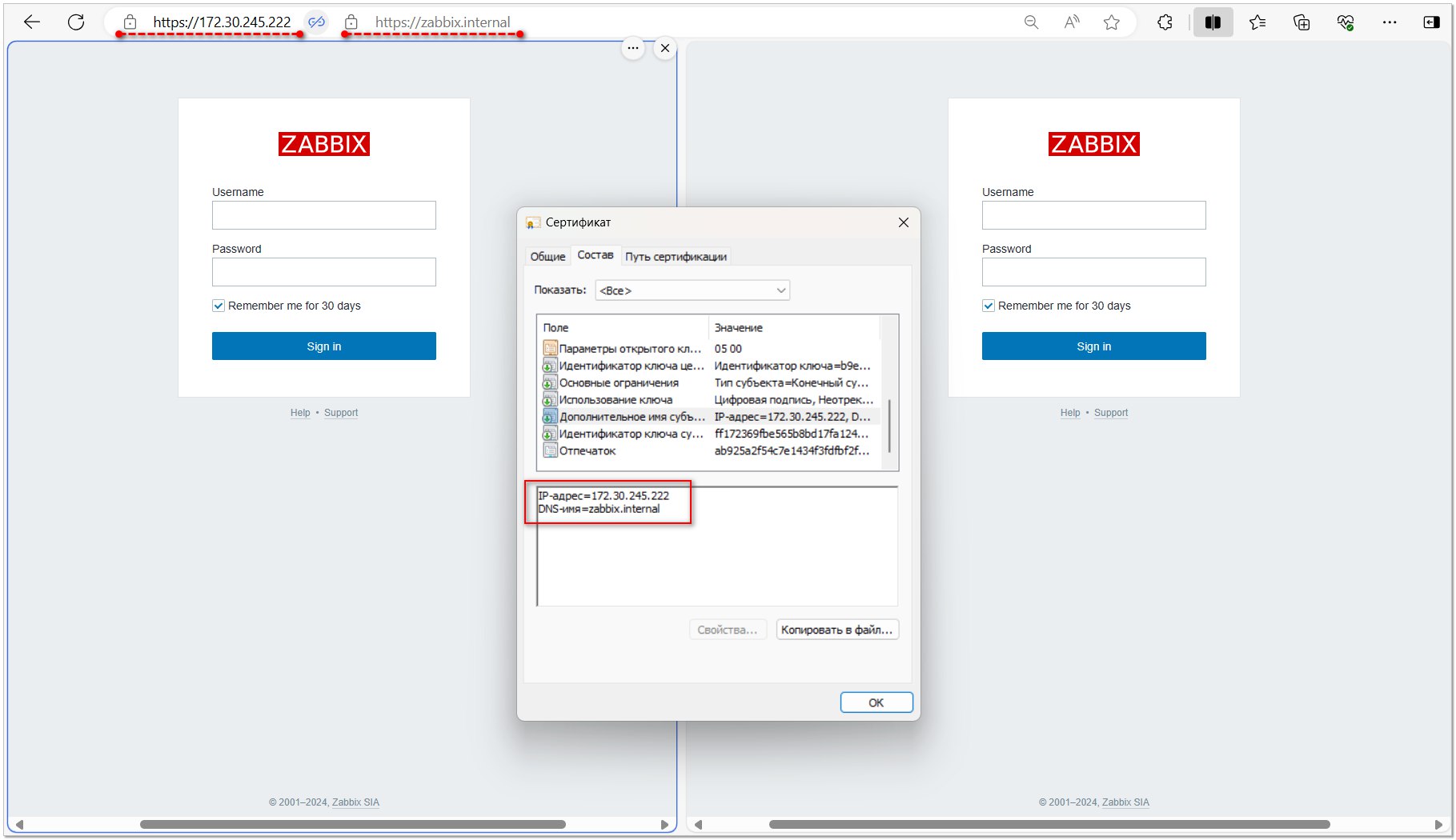Add page to favorites star icon
1456x840 pixels.
pos(1111,22)
